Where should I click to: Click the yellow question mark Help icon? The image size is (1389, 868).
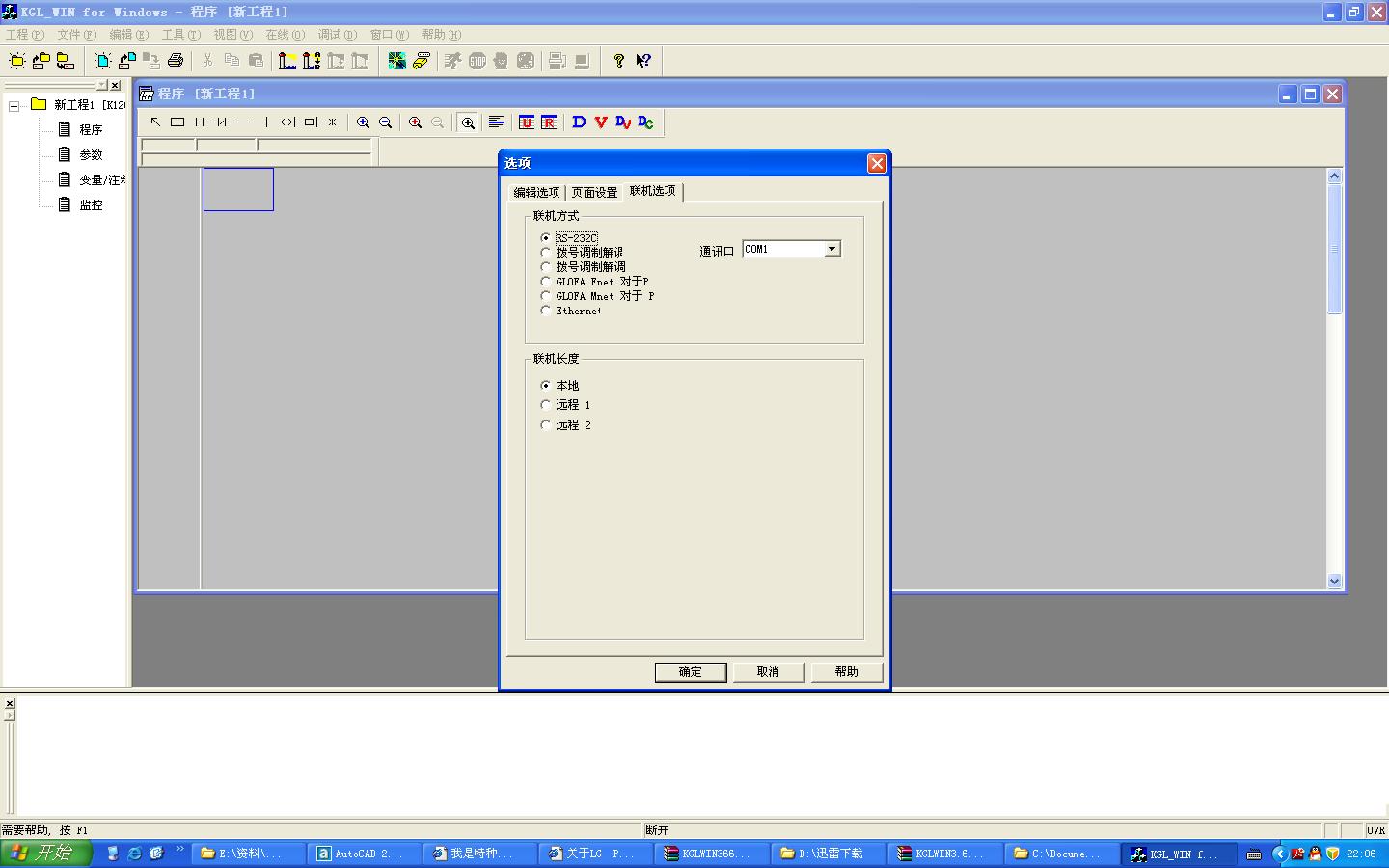[x=618, y=61]
